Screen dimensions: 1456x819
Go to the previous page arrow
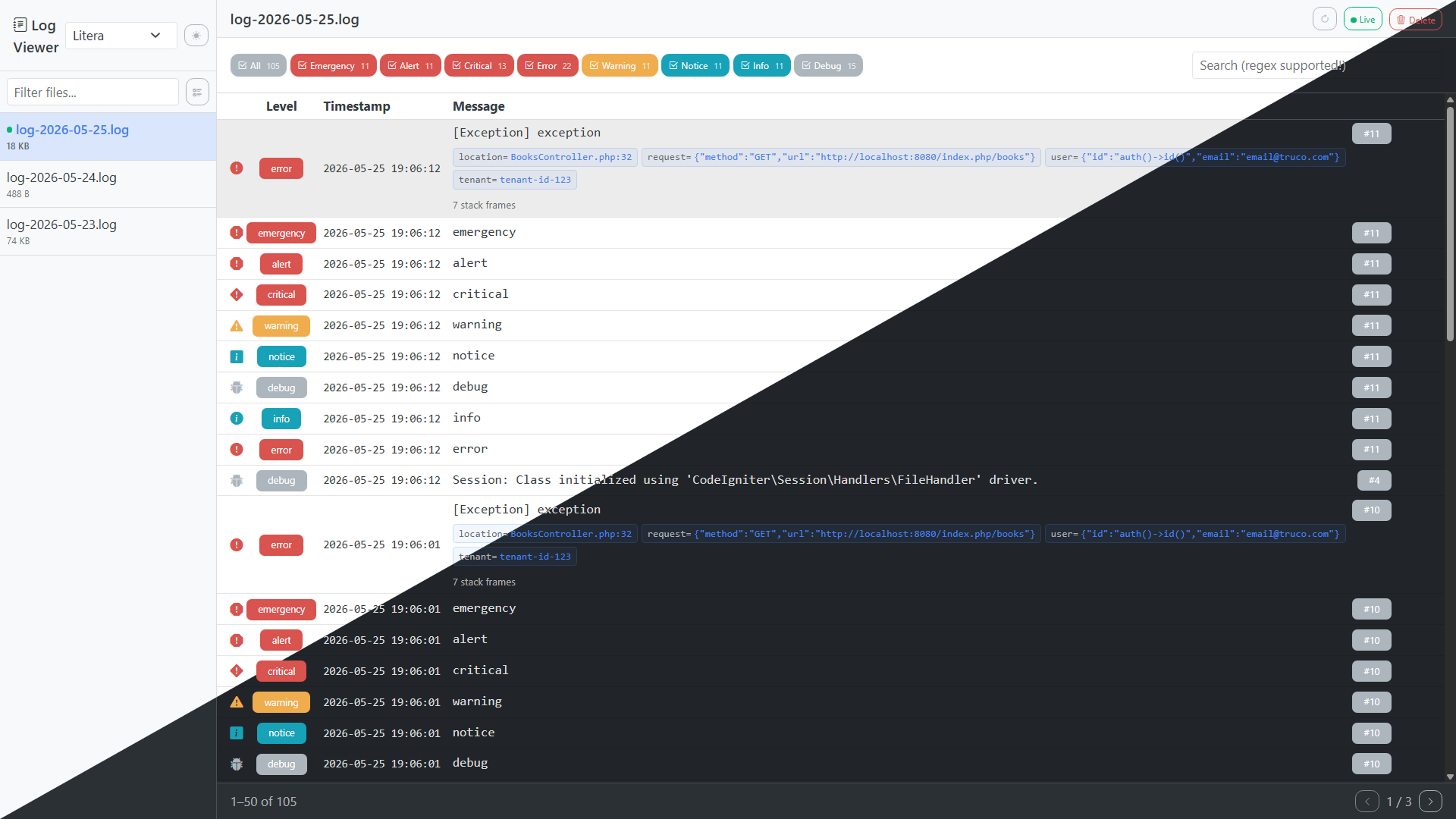click(x=1367, y=802)
